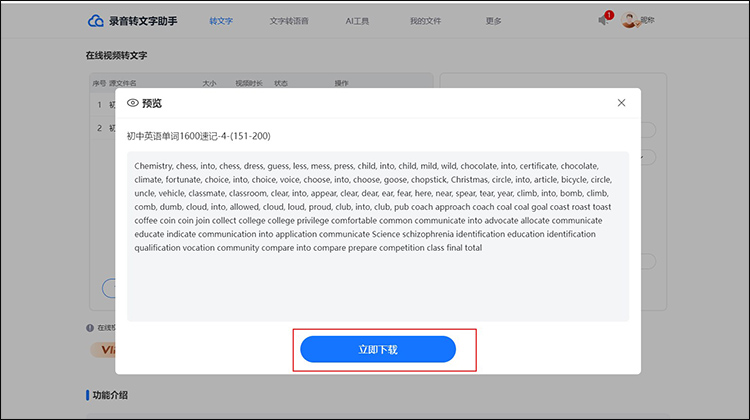
Task: Click the info icon below the file list
Action: click(x=90, y=328)
